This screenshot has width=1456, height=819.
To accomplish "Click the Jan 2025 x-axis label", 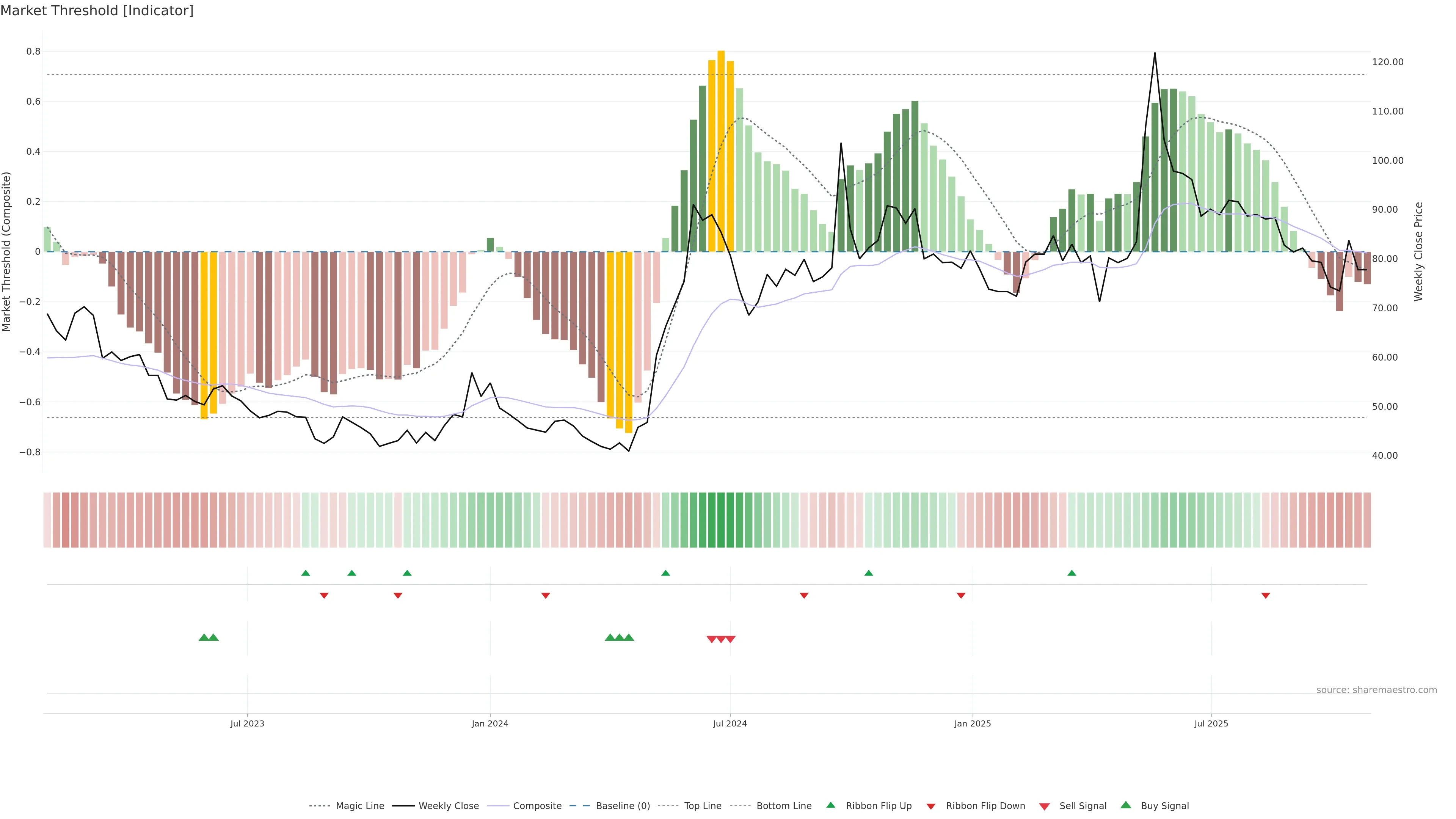I will pos(972,723).
